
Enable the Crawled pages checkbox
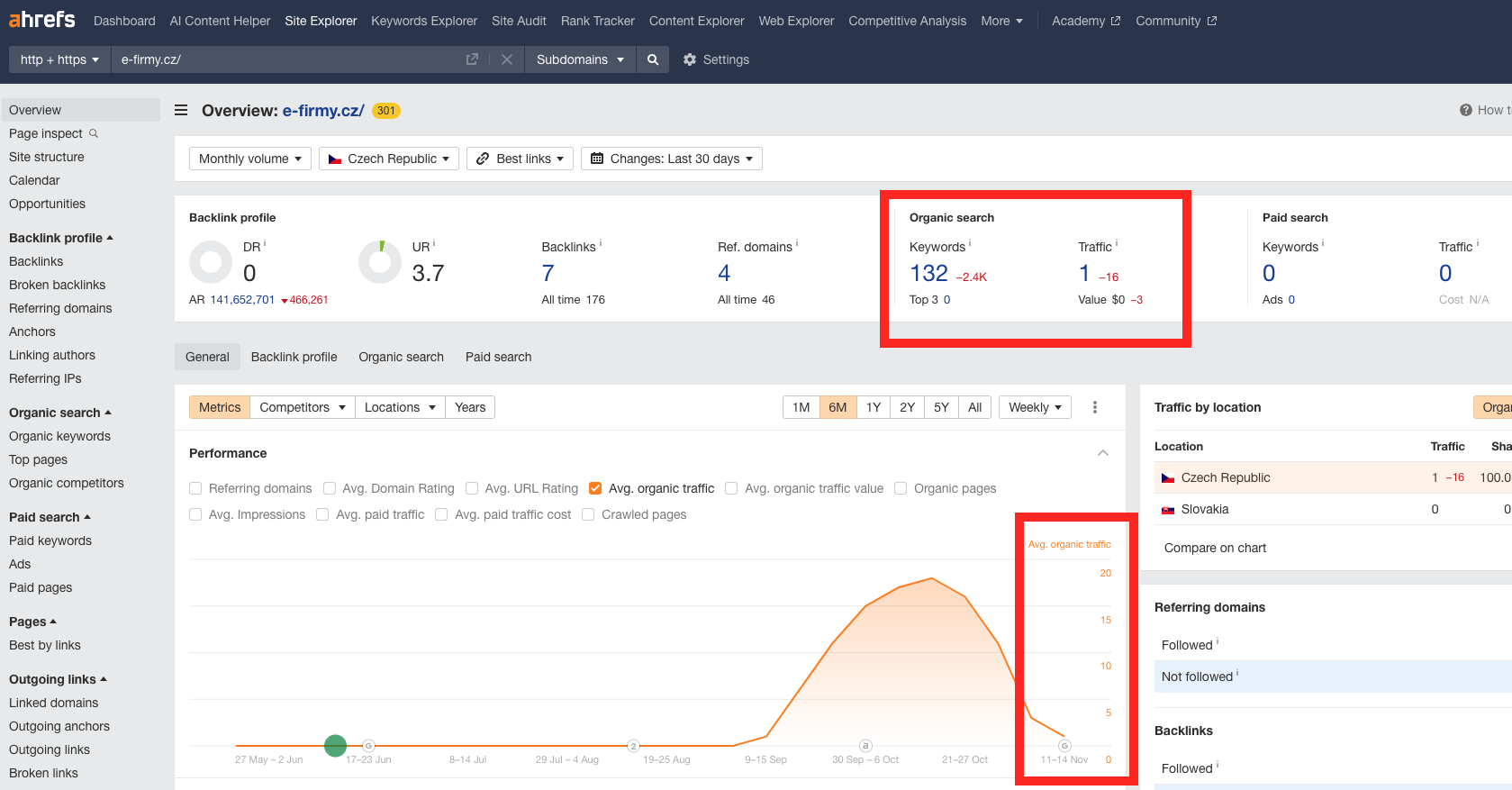coord(588,514)
